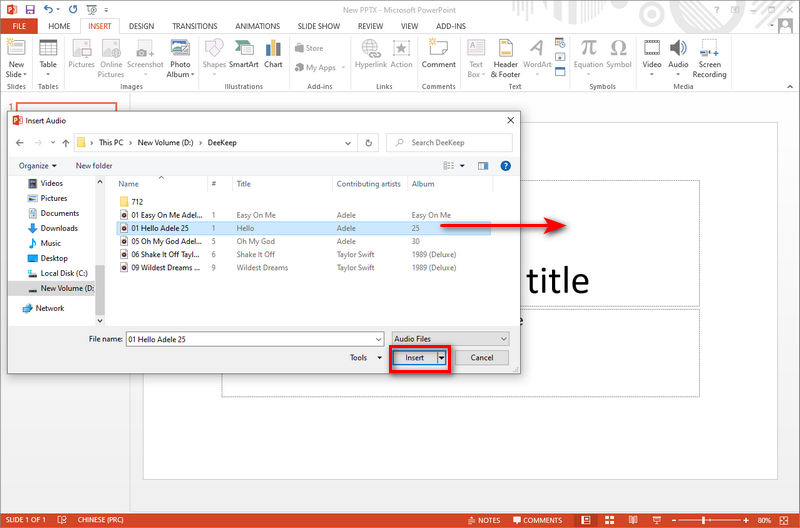Click the Search DeeKeep field
The width and height of the screenshot is (800, 528).
click(449, 143)
